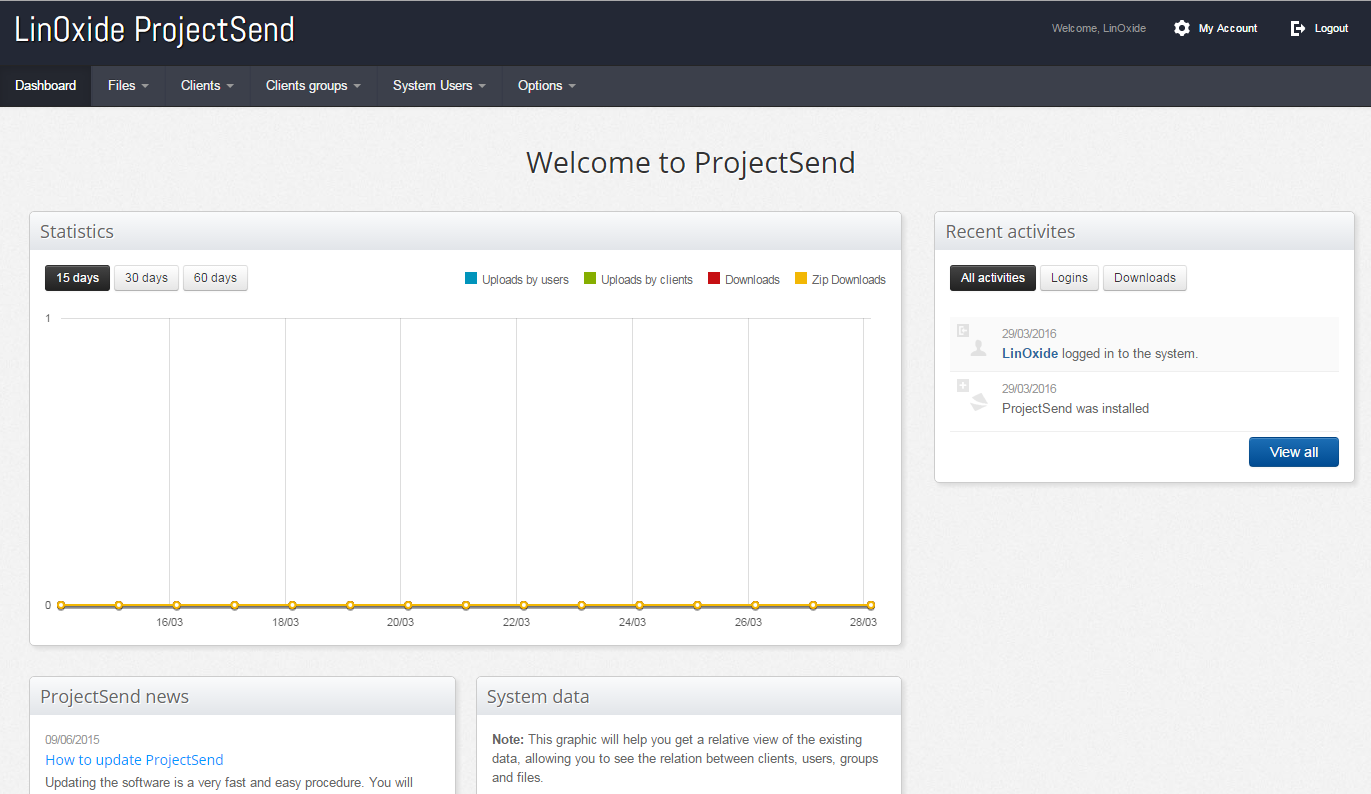
Task: Click the Uploads by clients green legend swatch
Action: (x=590, y=278)
